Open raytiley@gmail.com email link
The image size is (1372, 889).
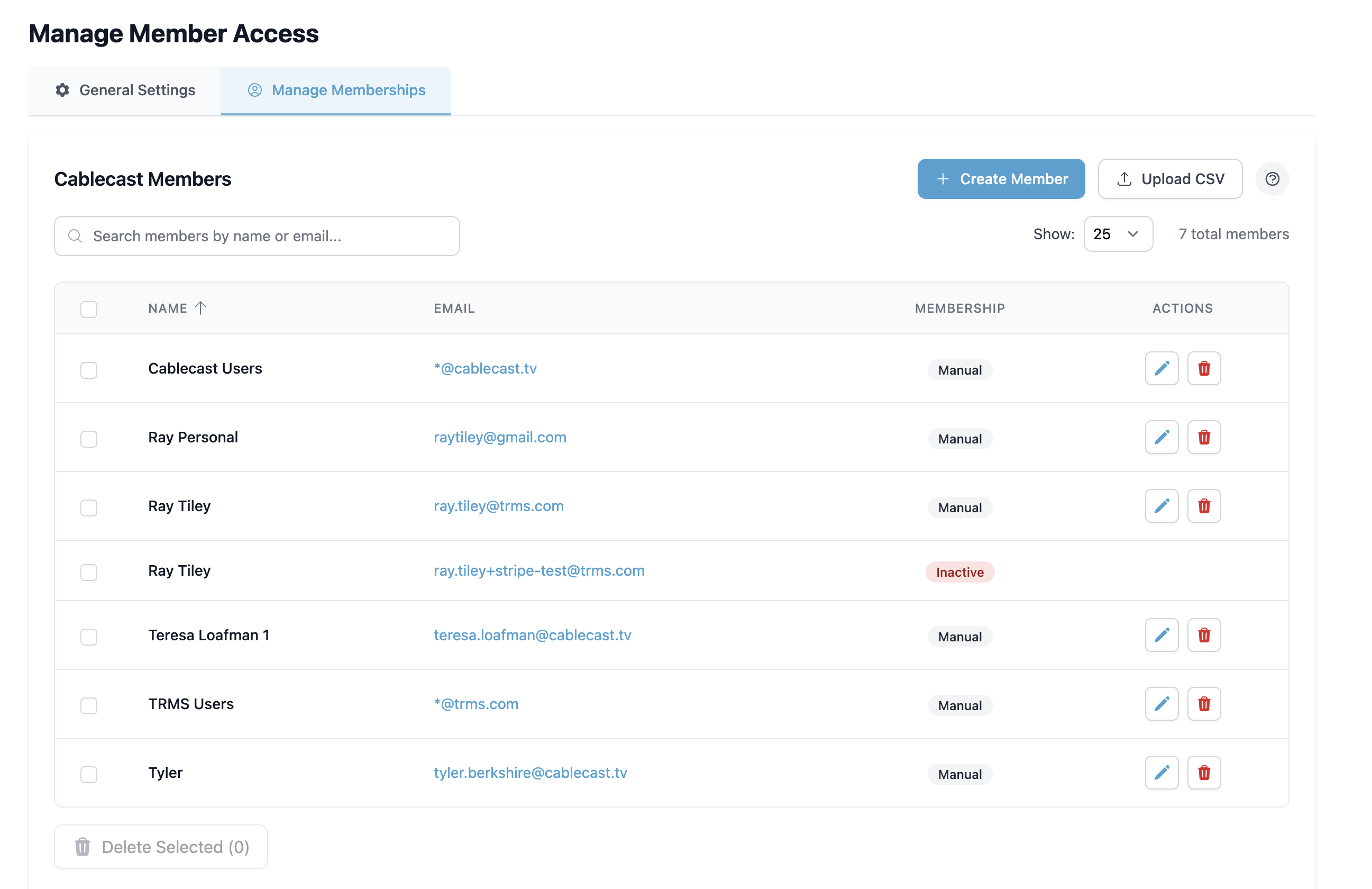[500, 437]
